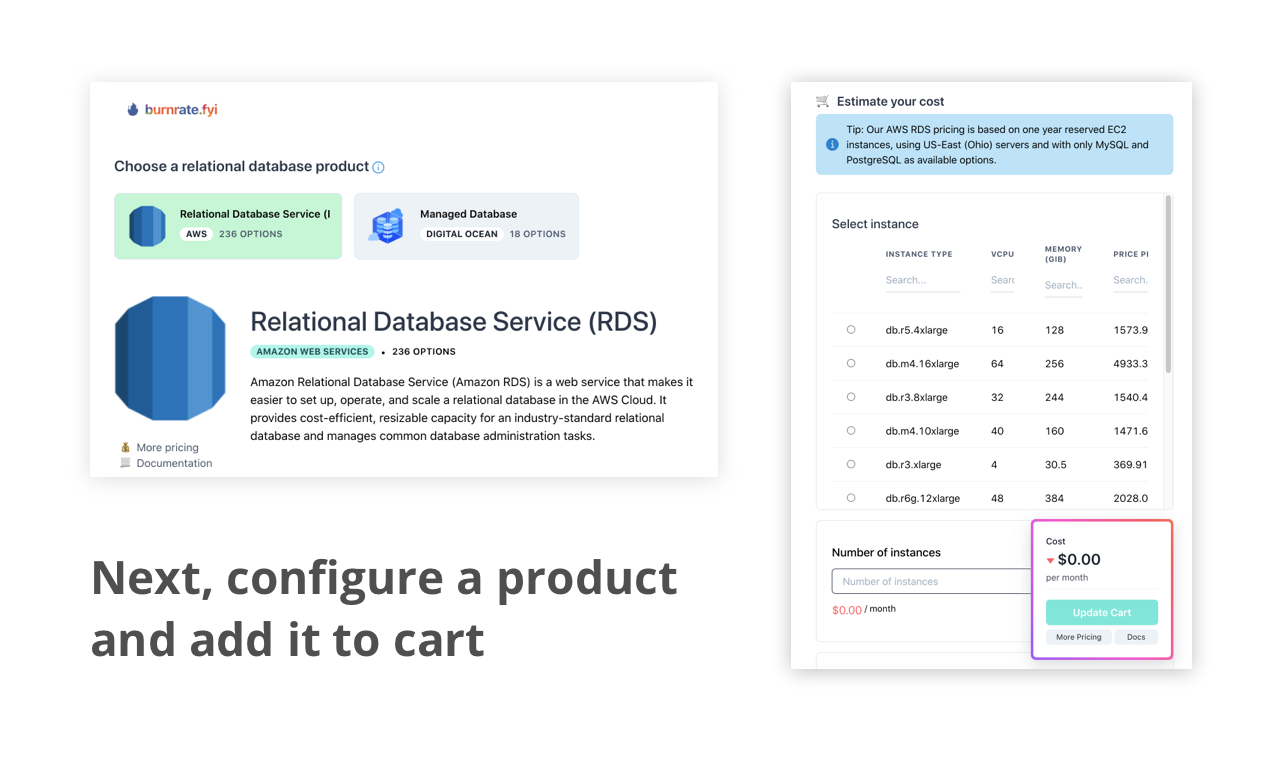Click the Digital Ocean Managed Database icon
This screenshot has width=1270, height=760.
[386, 226]
